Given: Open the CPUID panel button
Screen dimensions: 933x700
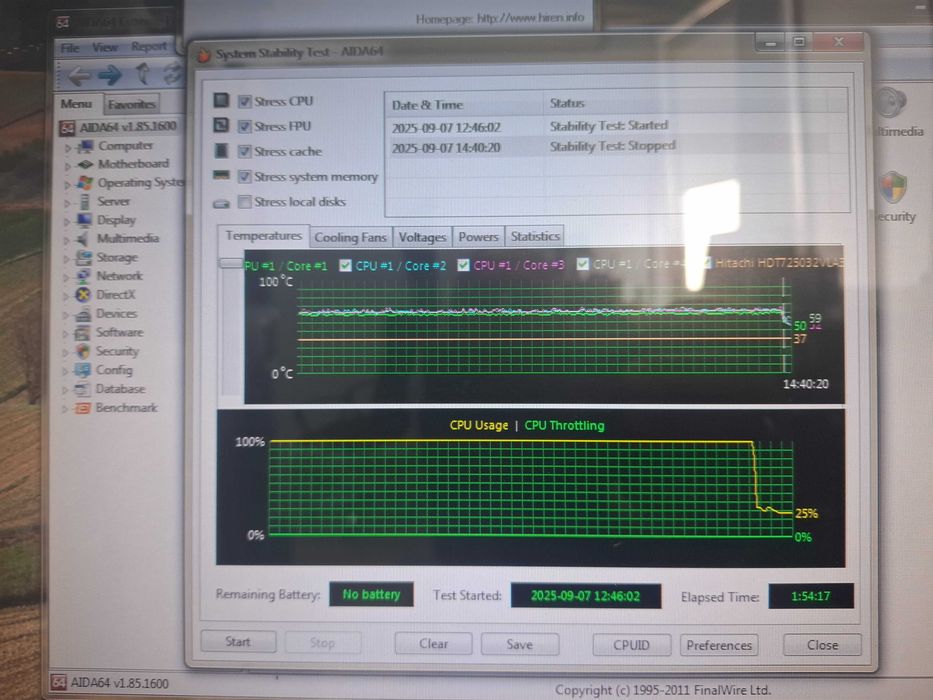Looking at the screenshot, I should [631, 645].
